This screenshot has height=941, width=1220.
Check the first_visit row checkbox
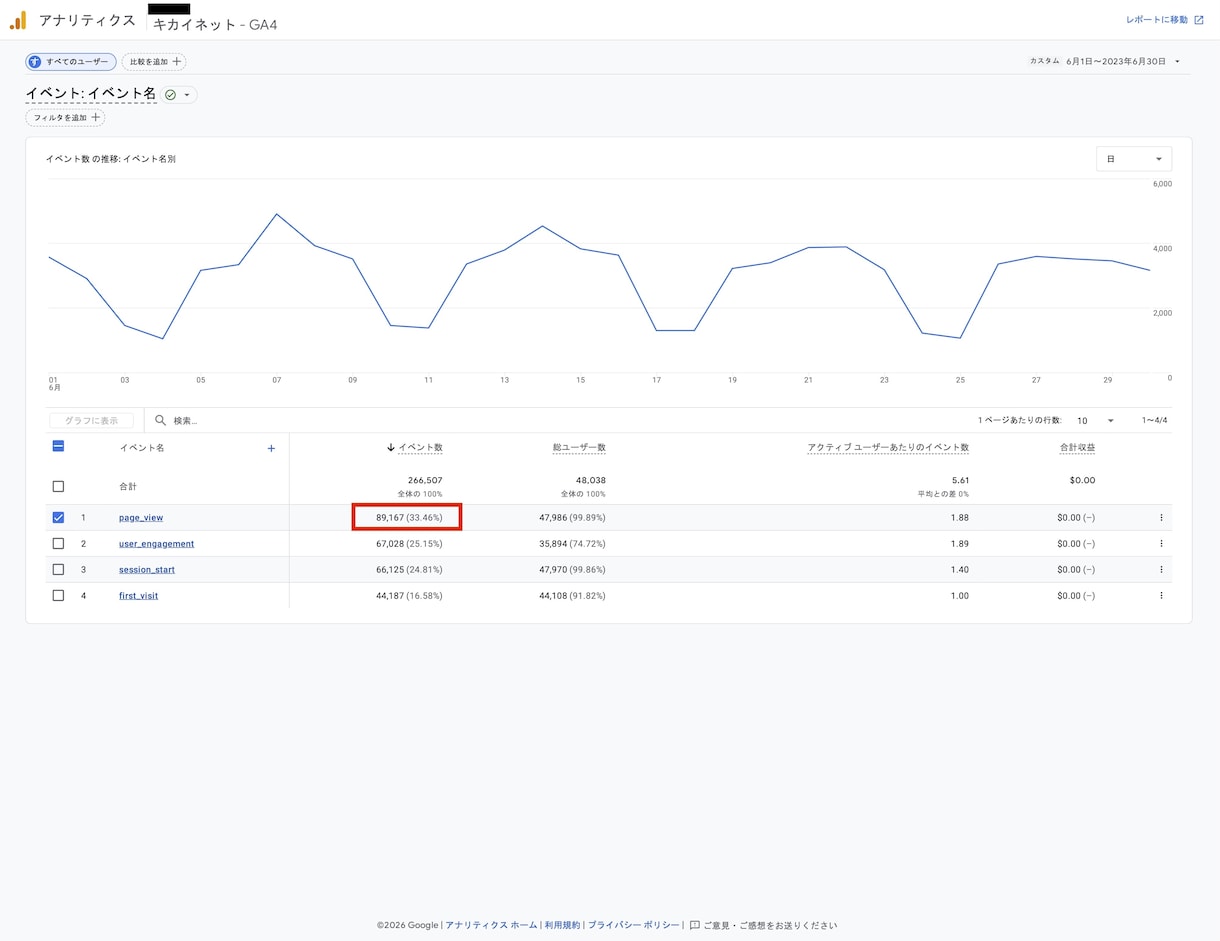click(x=58, y=596)
